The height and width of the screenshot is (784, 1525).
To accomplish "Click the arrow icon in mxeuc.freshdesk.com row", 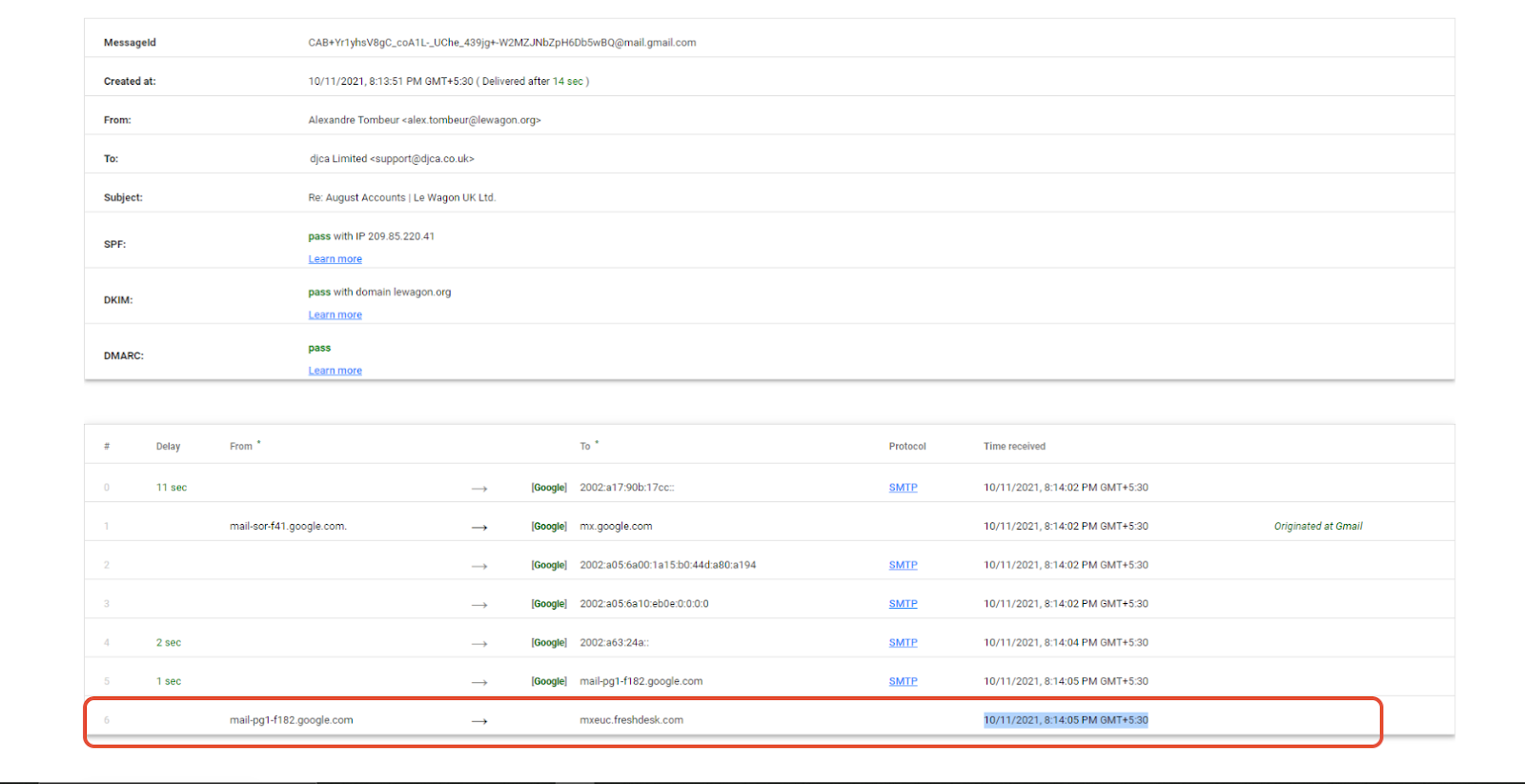I will pyautogui.click(x=479, y=721).
